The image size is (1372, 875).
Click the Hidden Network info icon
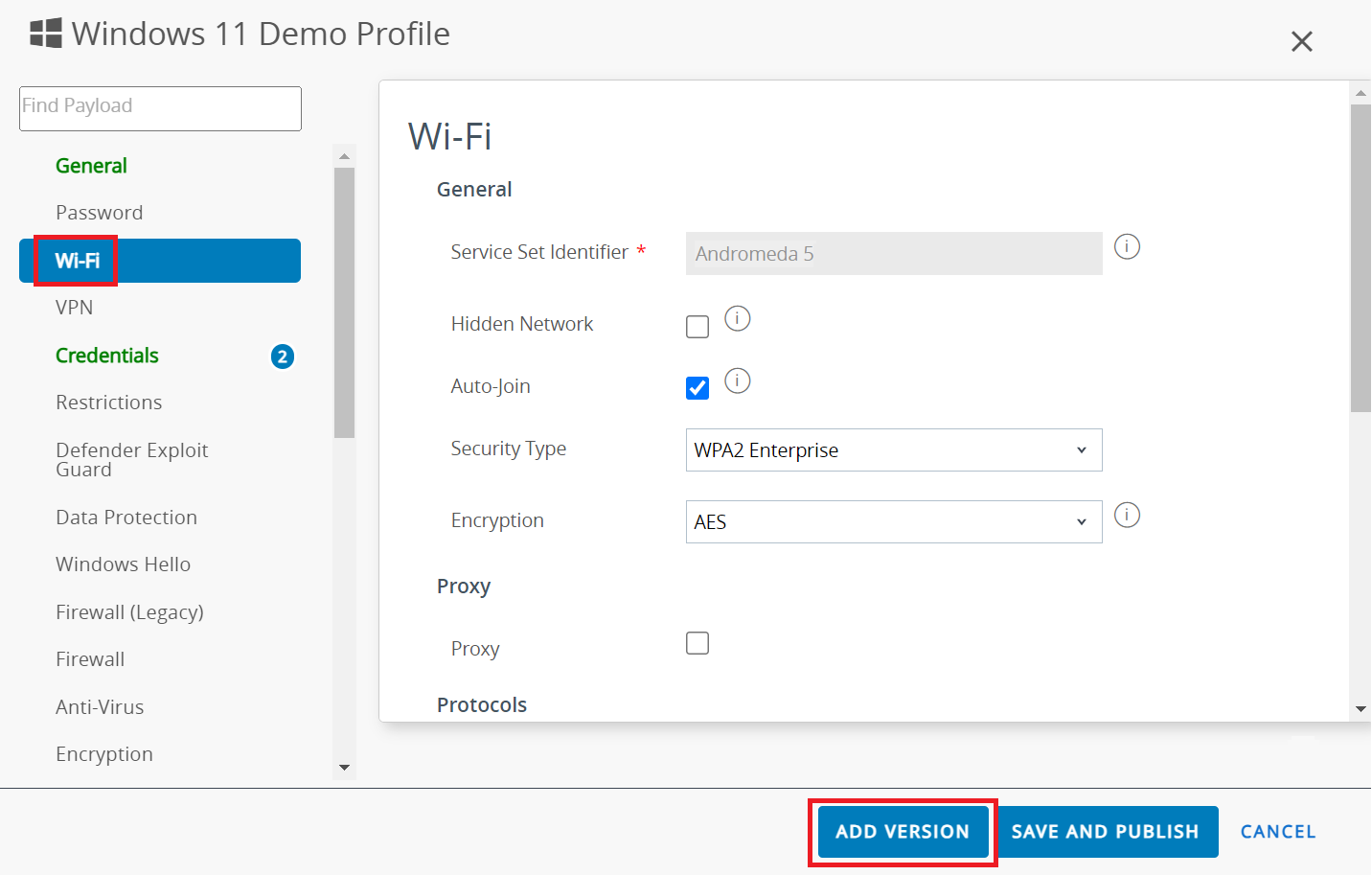click(x=737, y=318)
